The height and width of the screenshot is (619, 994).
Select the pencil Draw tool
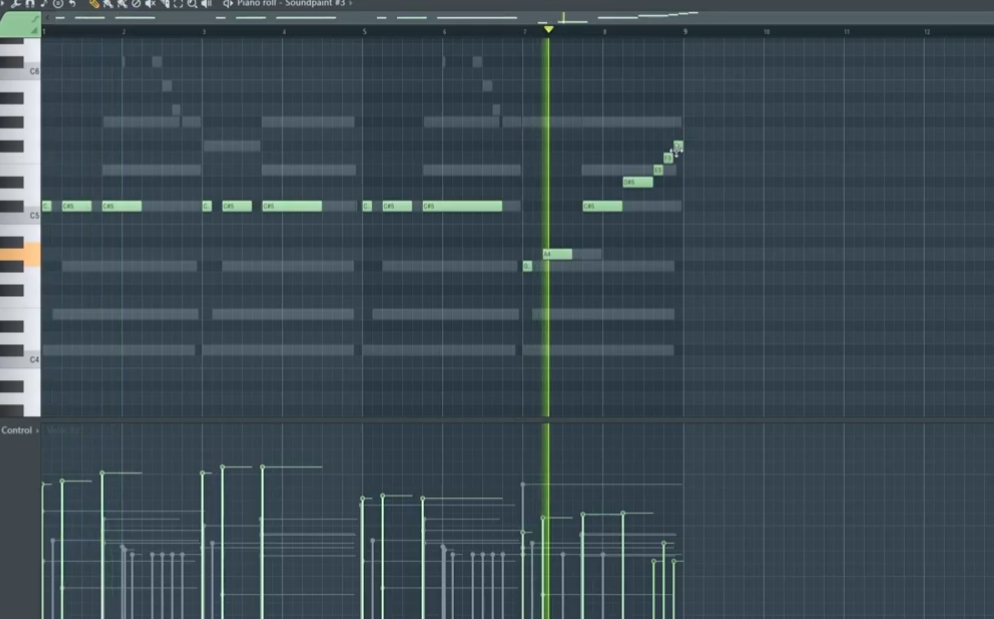pos(94,3)
